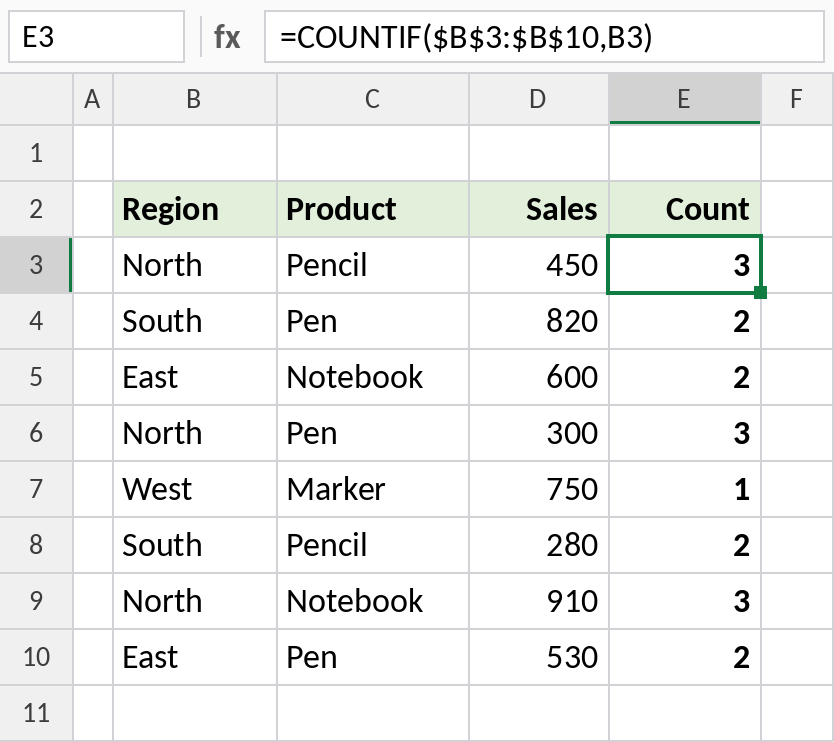
Task: Click count value 2 in row 10
Action: (685, 657)
